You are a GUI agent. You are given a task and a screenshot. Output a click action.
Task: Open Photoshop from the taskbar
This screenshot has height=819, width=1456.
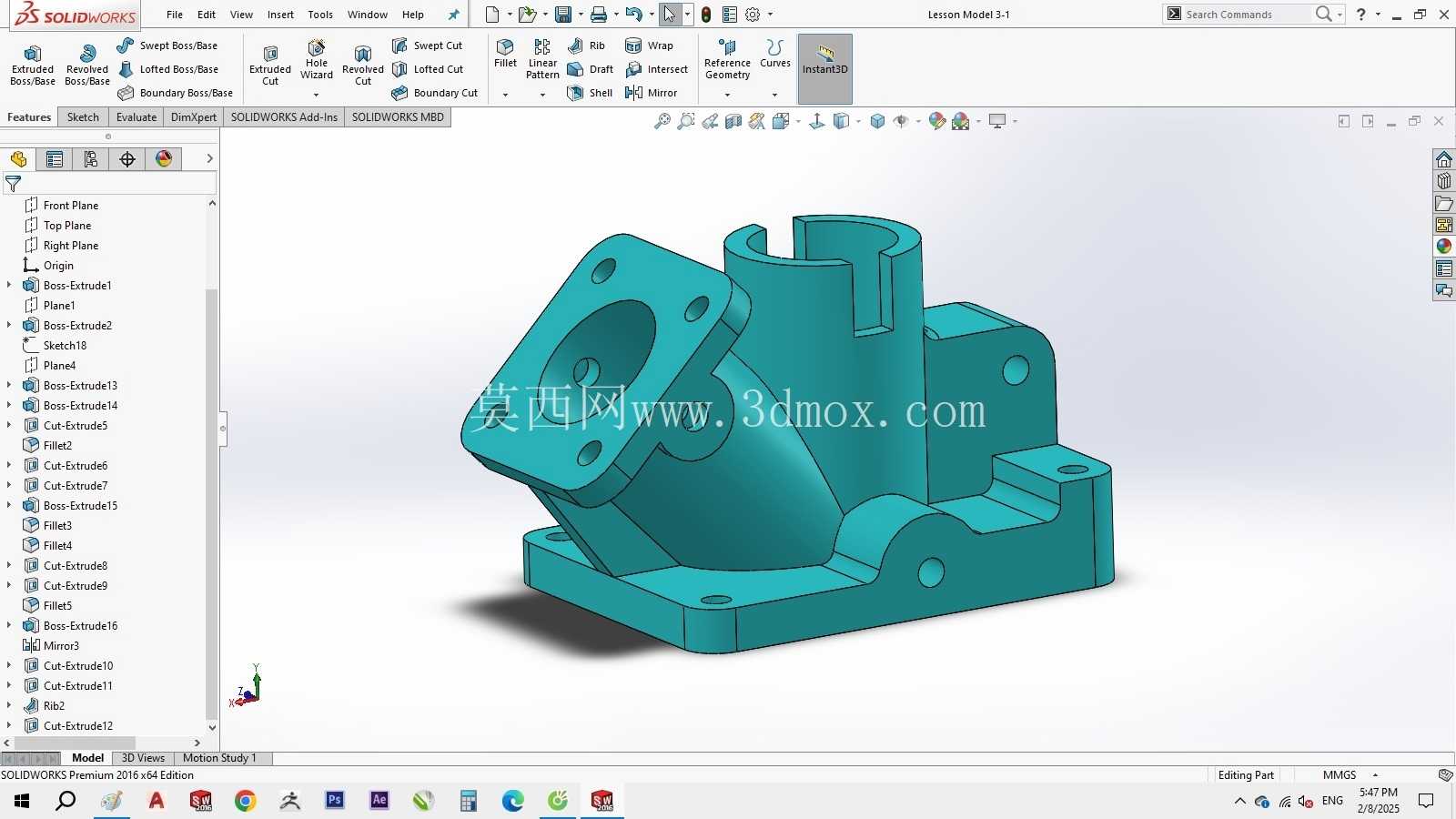pyautogui.click(x=335, y=801)
